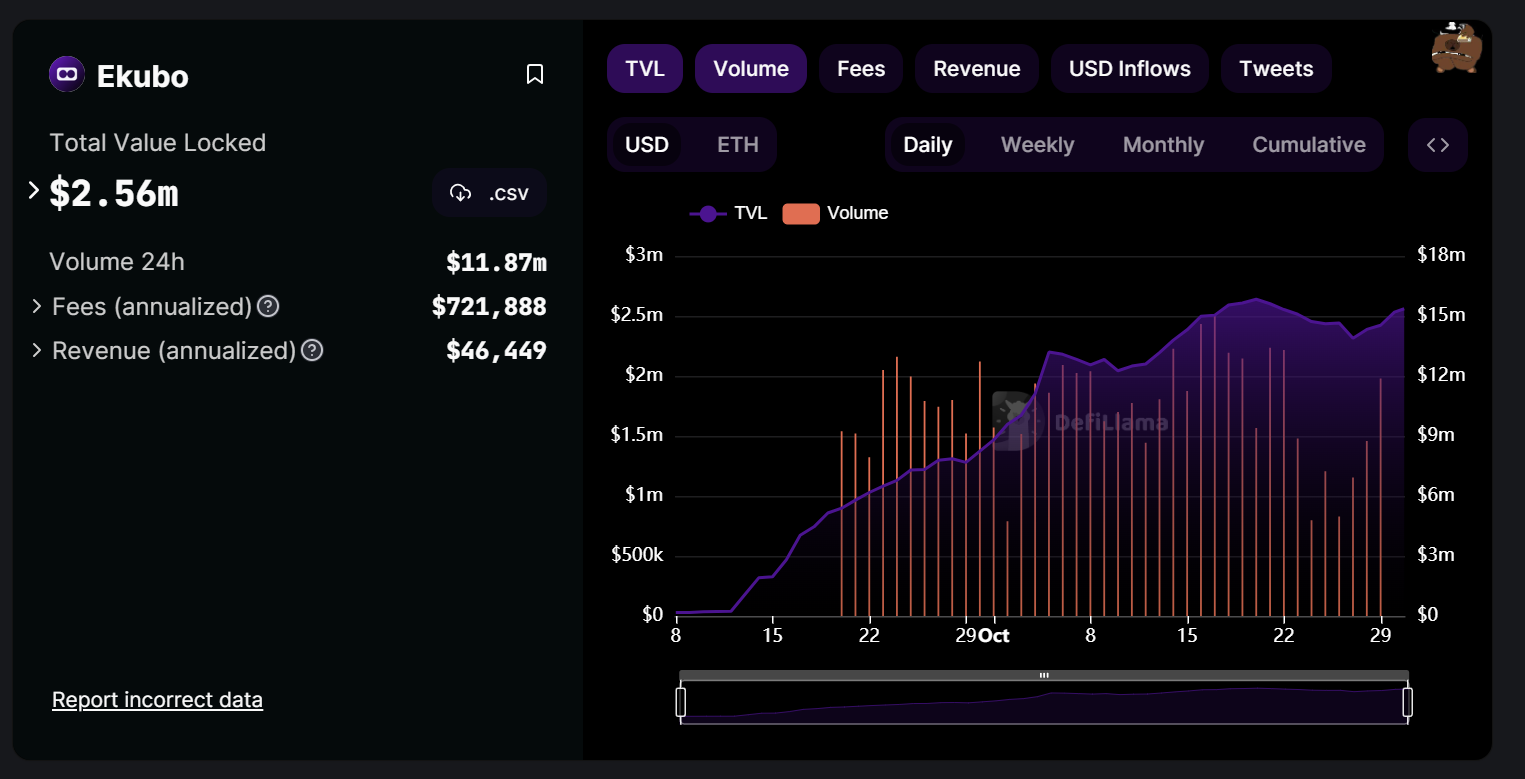The height and width of the screenshot is (779, 1525).
Task: Select the Daily interval tab
Action: (x=928, y=145)
